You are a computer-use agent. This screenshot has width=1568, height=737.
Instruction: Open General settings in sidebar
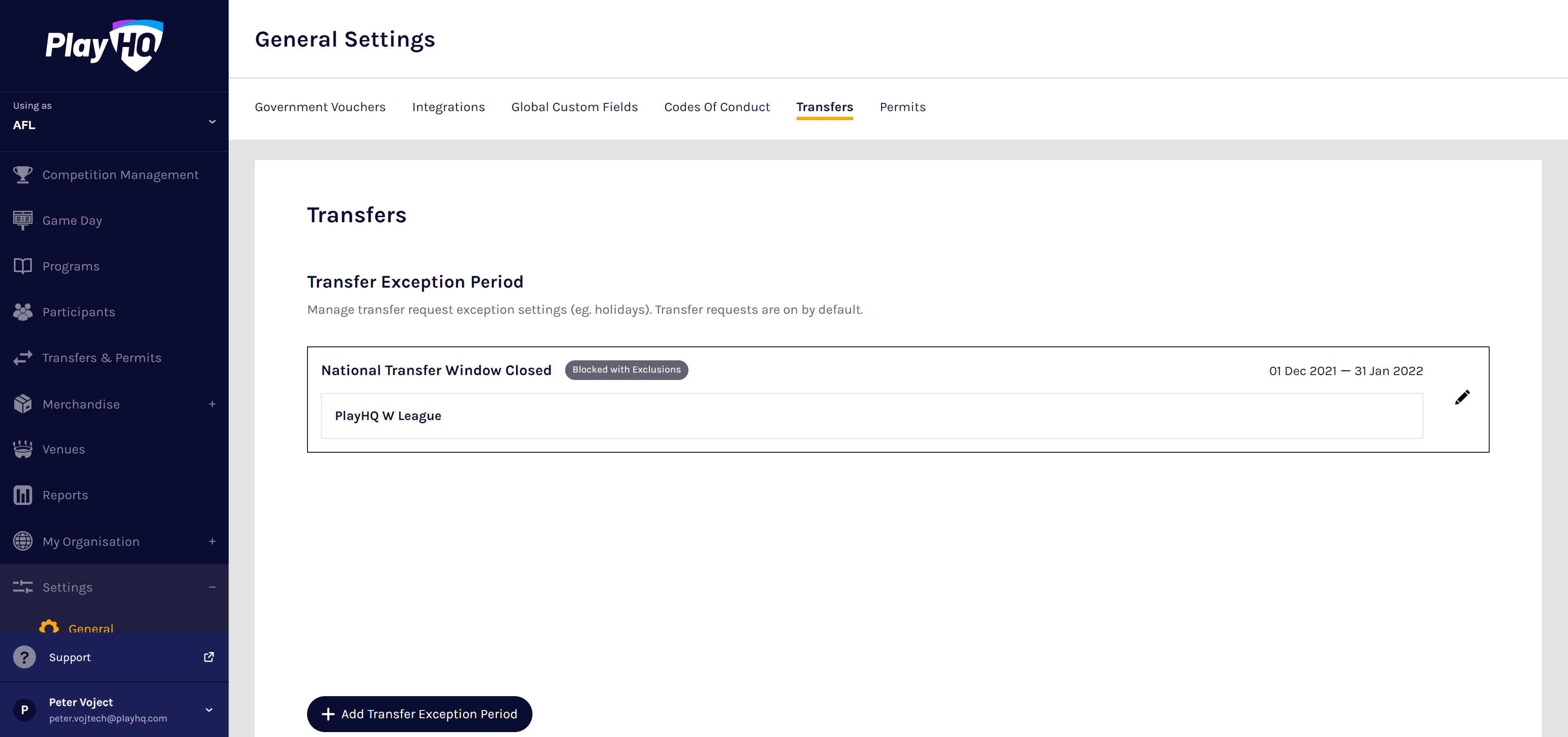[91, 628]
